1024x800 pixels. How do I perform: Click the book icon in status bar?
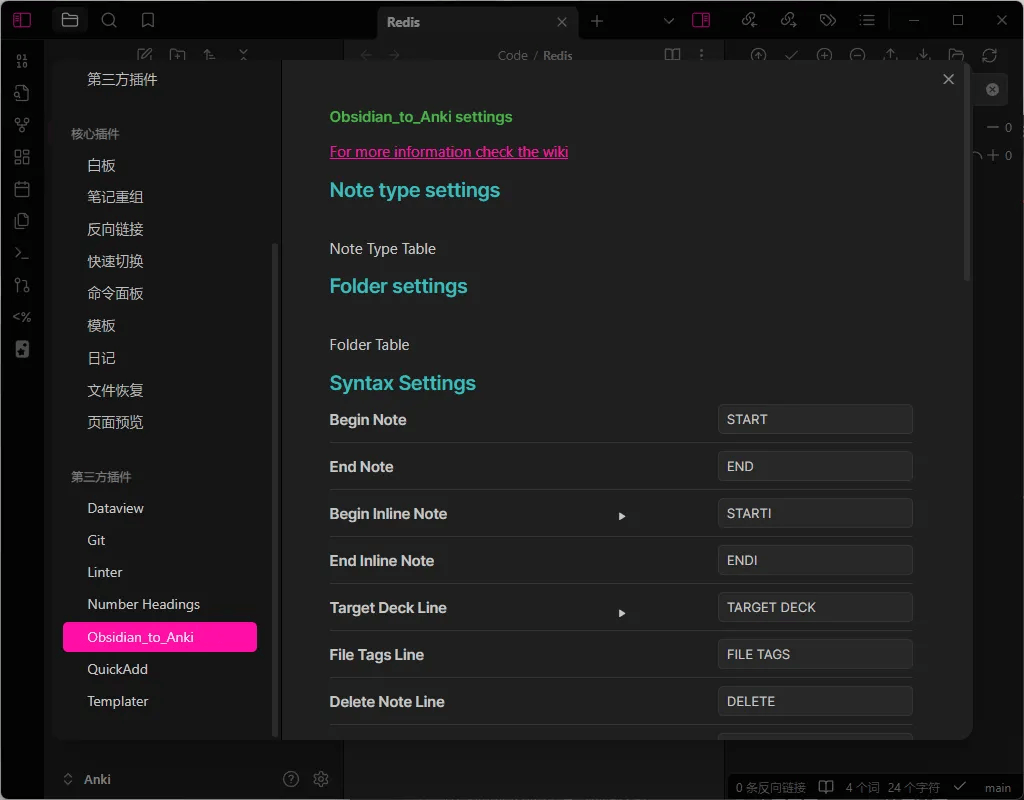tap(826, 787)
